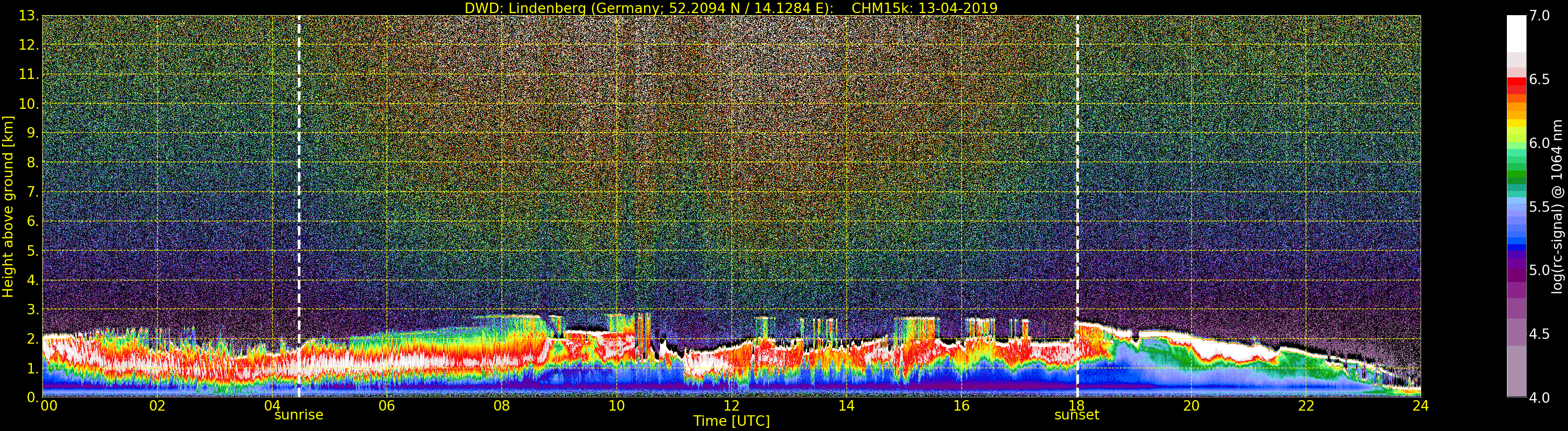Viewport: 1568px width, 431px height.
Task: Click the "7." height axis tick label
Action: [x=33, y=192]
